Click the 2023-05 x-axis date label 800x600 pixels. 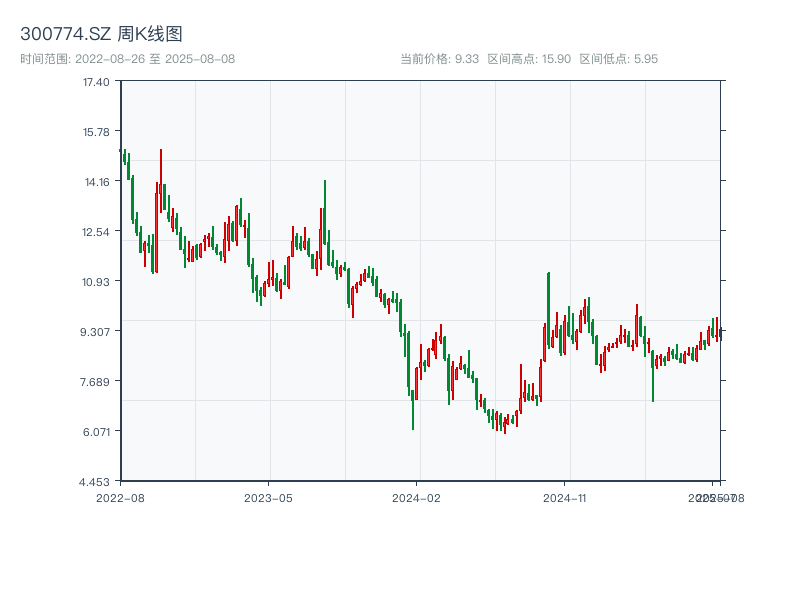[x=268, y=497]
